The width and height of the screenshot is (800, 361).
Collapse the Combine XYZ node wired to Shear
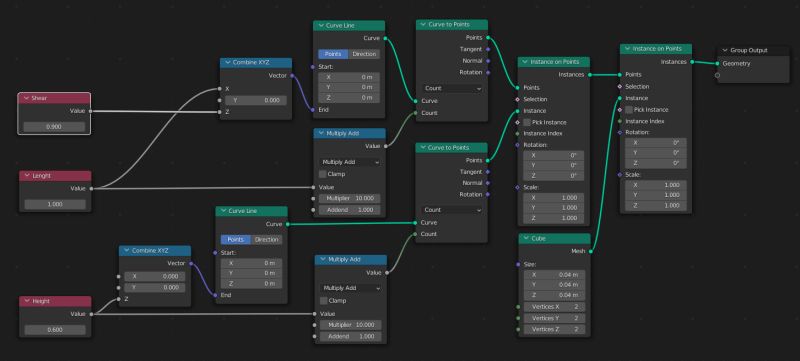[x=227, y=63]
